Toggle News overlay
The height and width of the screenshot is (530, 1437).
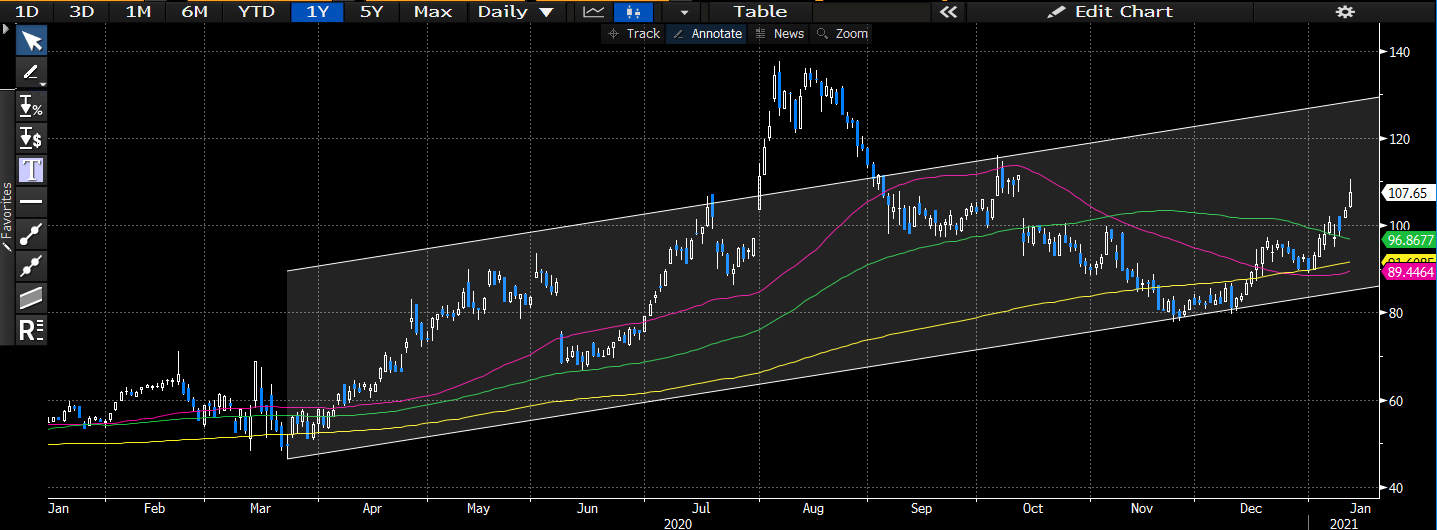click(779, 34)
